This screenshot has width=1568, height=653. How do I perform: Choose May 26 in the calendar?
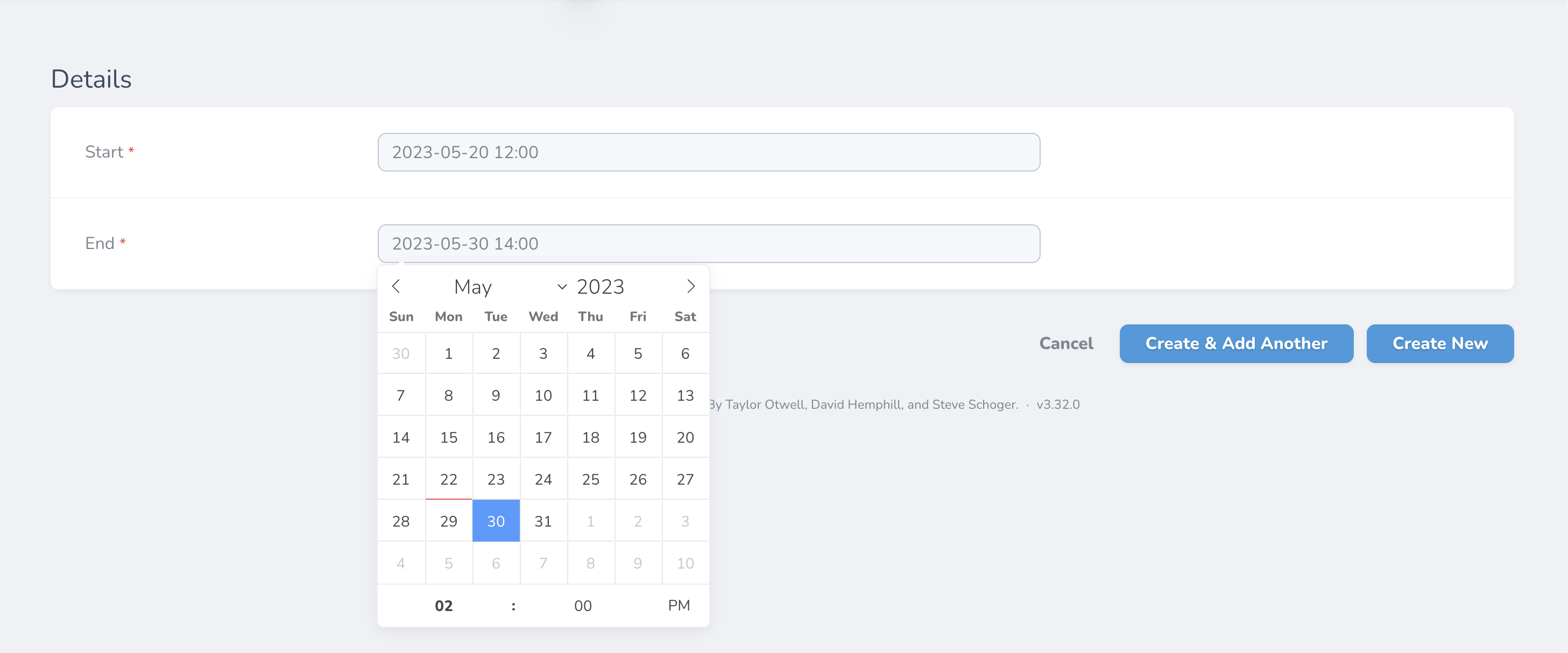tap(638, 480)
